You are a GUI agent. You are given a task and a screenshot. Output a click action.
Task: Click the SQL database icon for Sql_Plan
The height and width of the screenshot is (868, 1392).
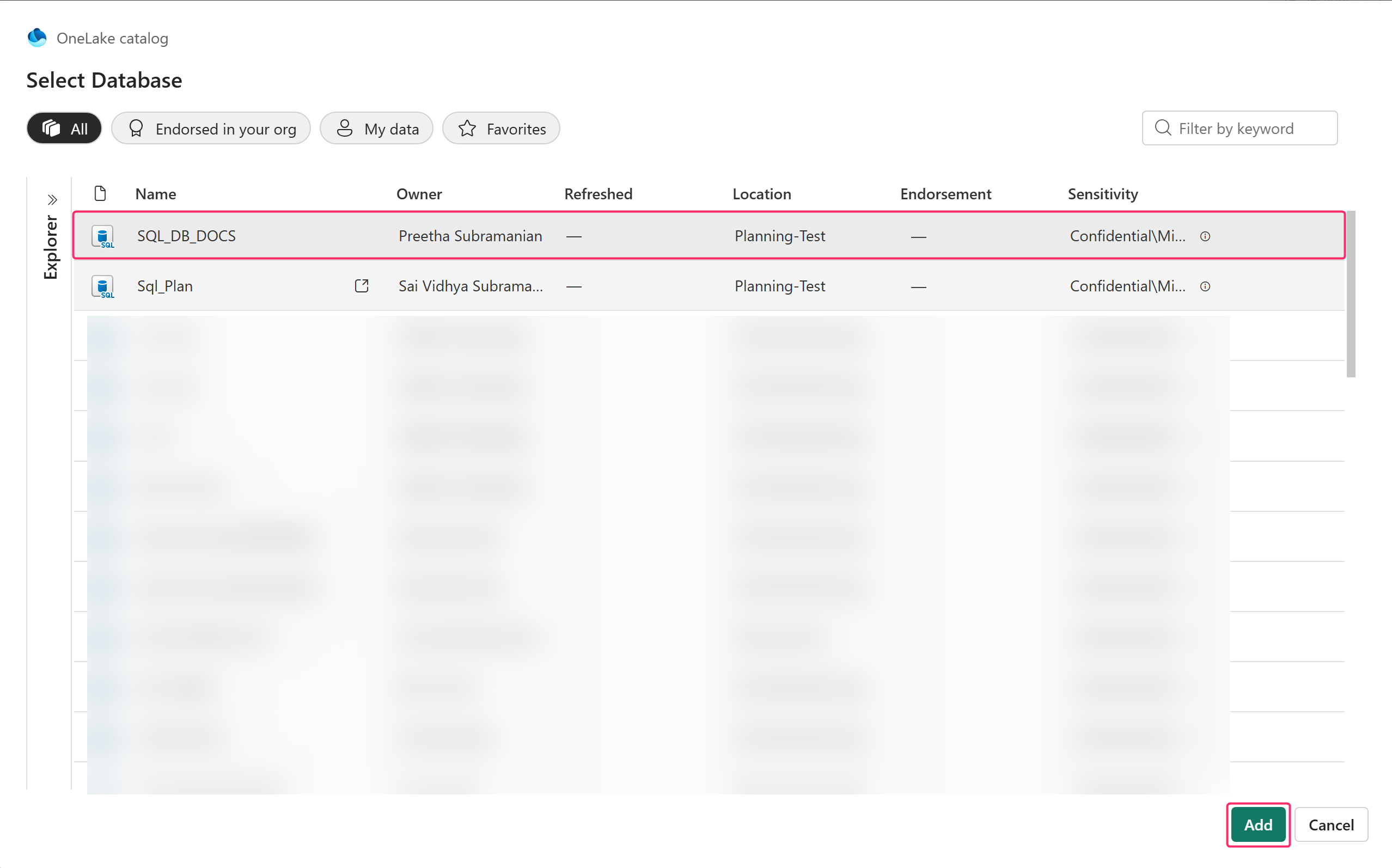[103, 286]
